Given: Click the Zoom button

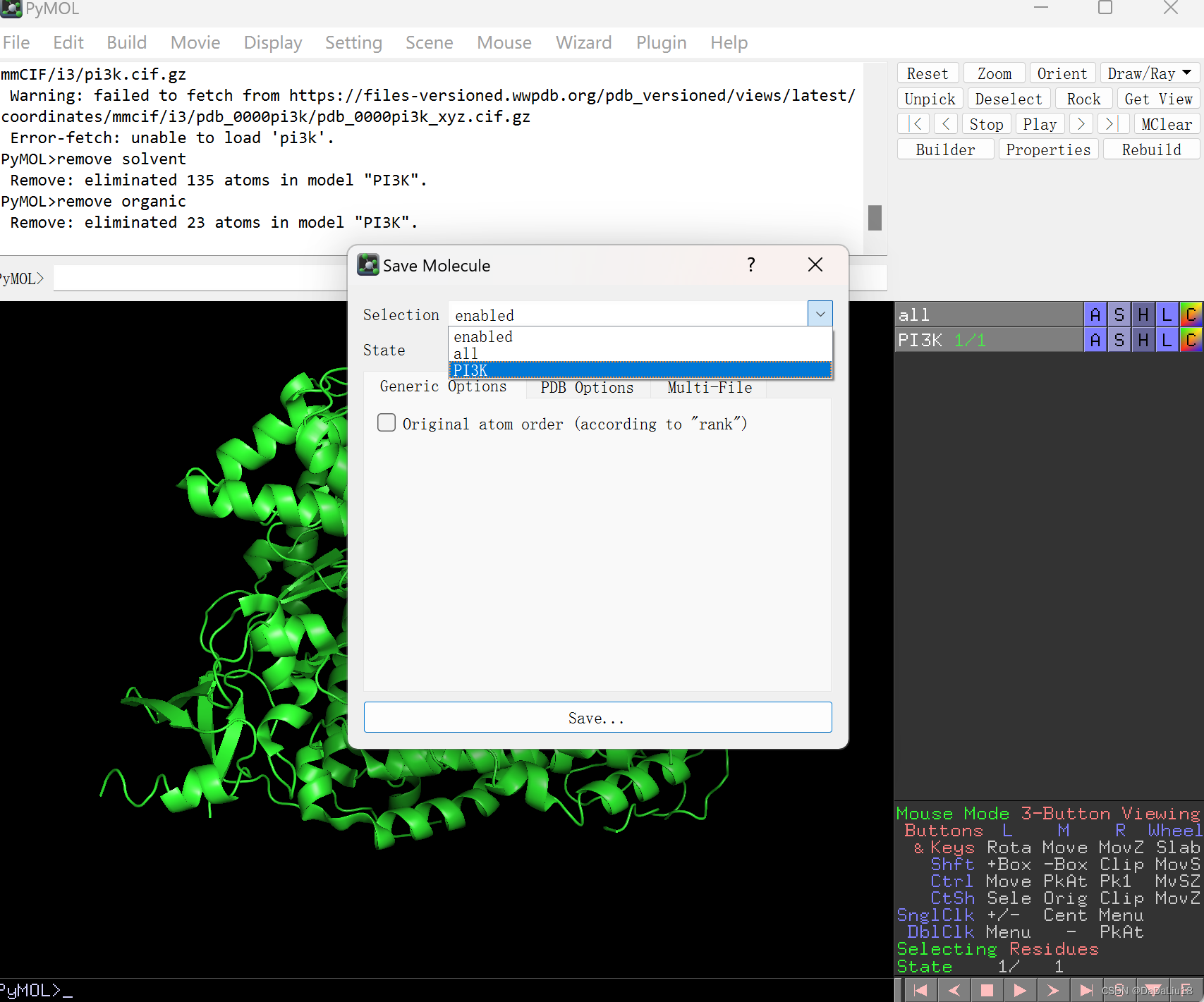Looking at the screenshot, I should pyautogui.click(x=995, y=73).
